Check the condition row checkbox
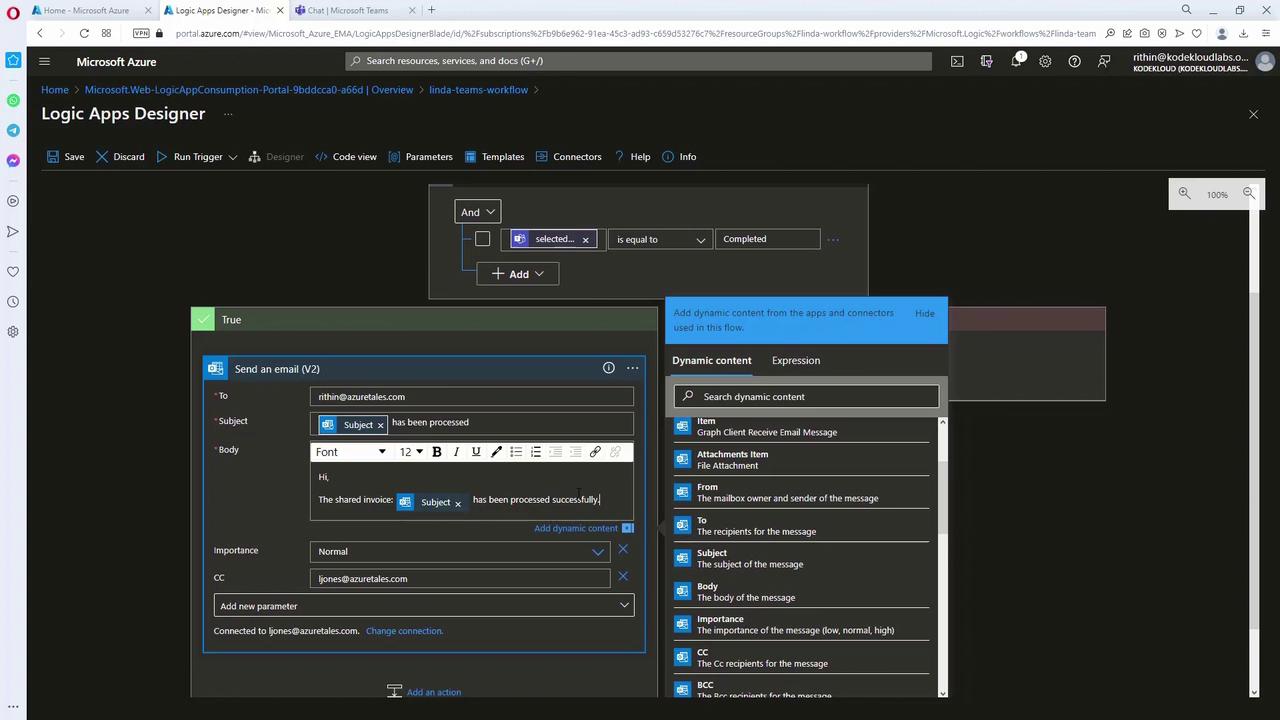The height and width of the screenshot is (720, 1280). [x=483, y=239]
